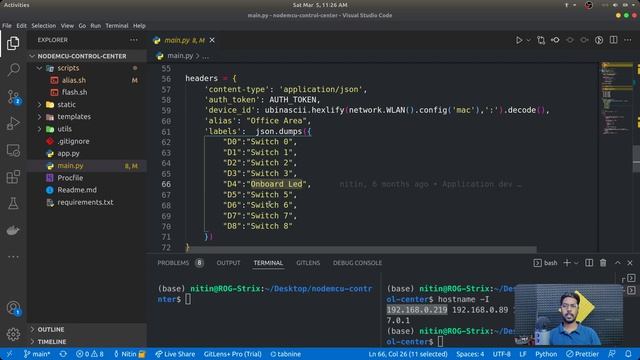Maximize the panel size chevron
Image resolution: width=640 pixels, height=360 pixels.
click(617, 263)
